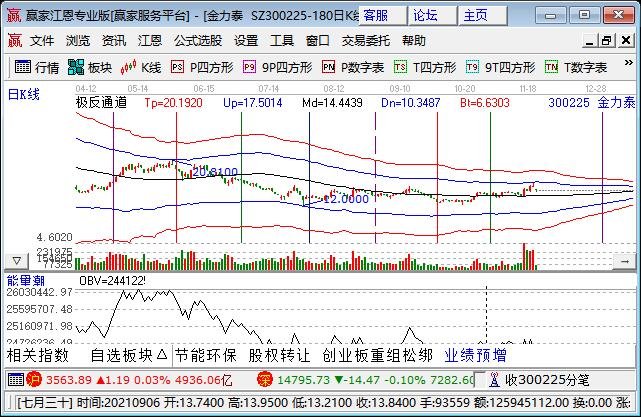Screen dimensions: 641x417
Task: Click the antenna data-receive icon
Action: pos(494,380)
